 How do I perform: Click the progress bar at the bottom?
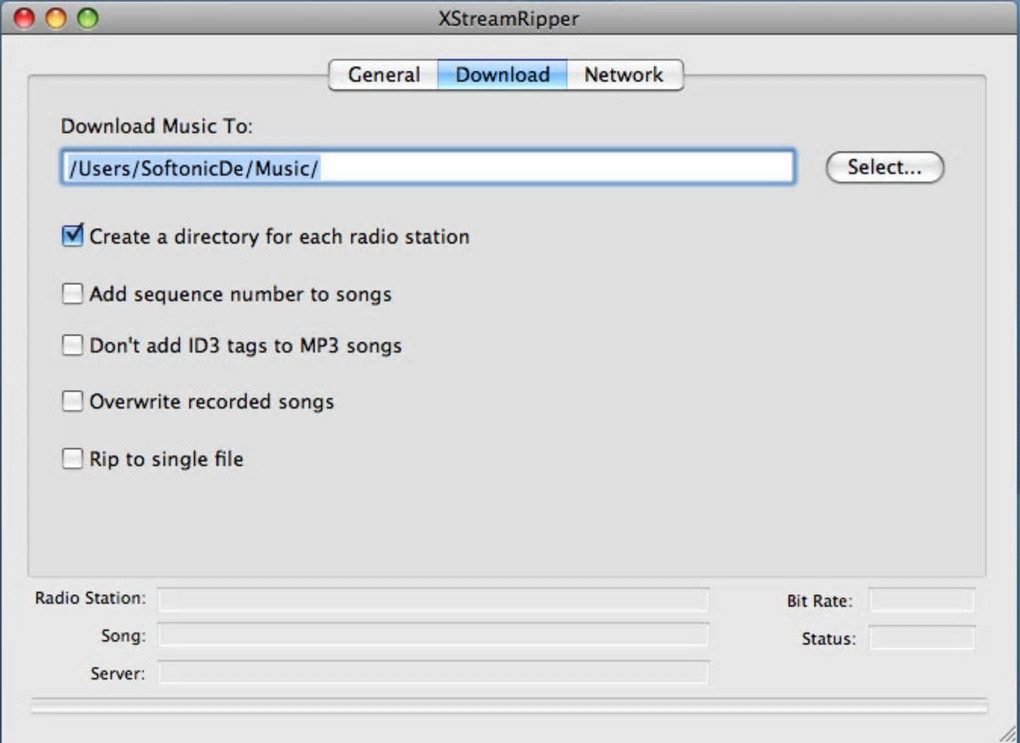509,706
